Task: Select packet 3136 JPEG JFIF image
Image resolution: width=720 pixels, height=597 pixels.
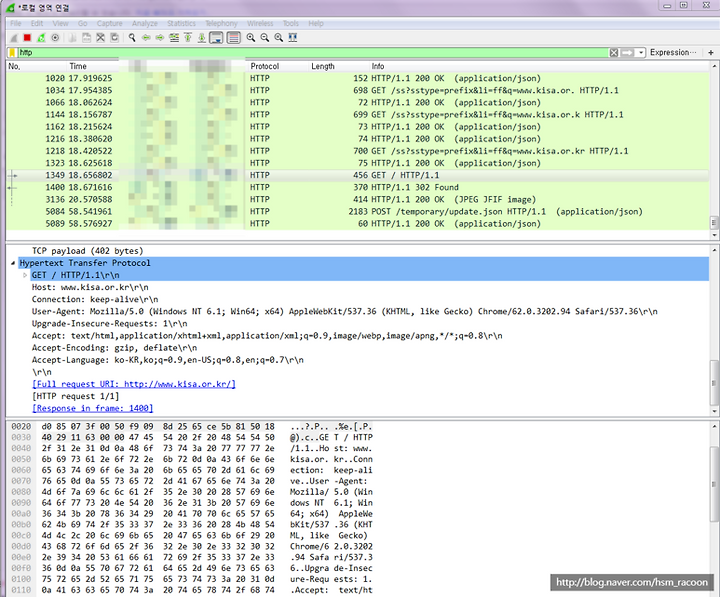Action: [357, 199]
